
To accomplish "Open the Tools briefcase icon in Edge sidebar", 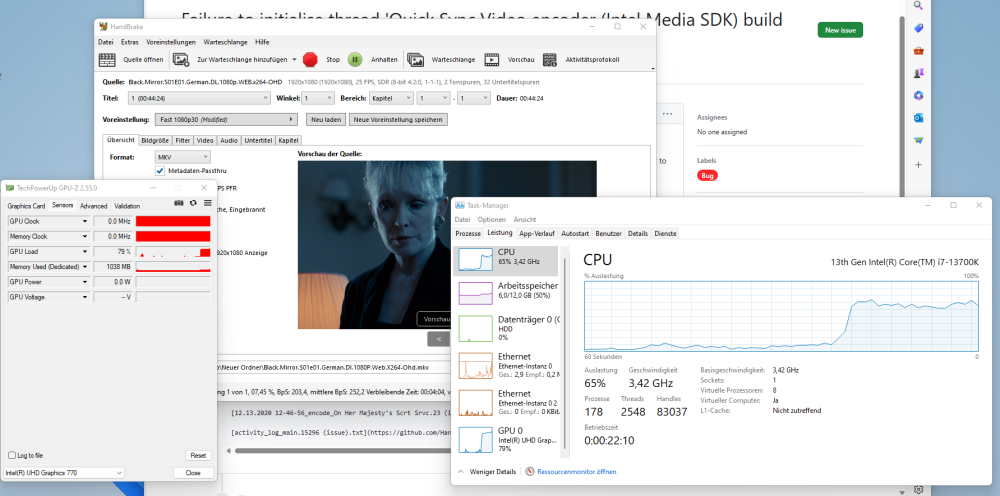I will click(x=918, y=51).
